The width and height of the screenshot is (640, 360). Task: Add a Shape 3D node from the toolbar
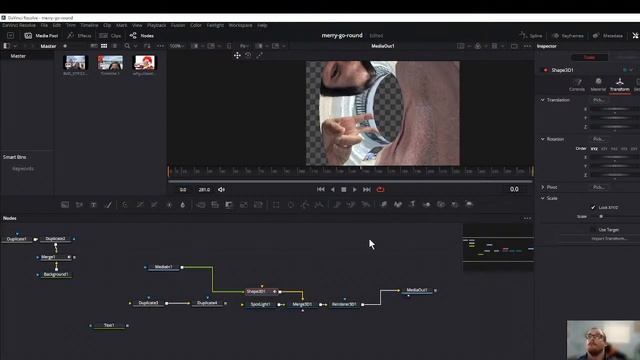point(398,204)
